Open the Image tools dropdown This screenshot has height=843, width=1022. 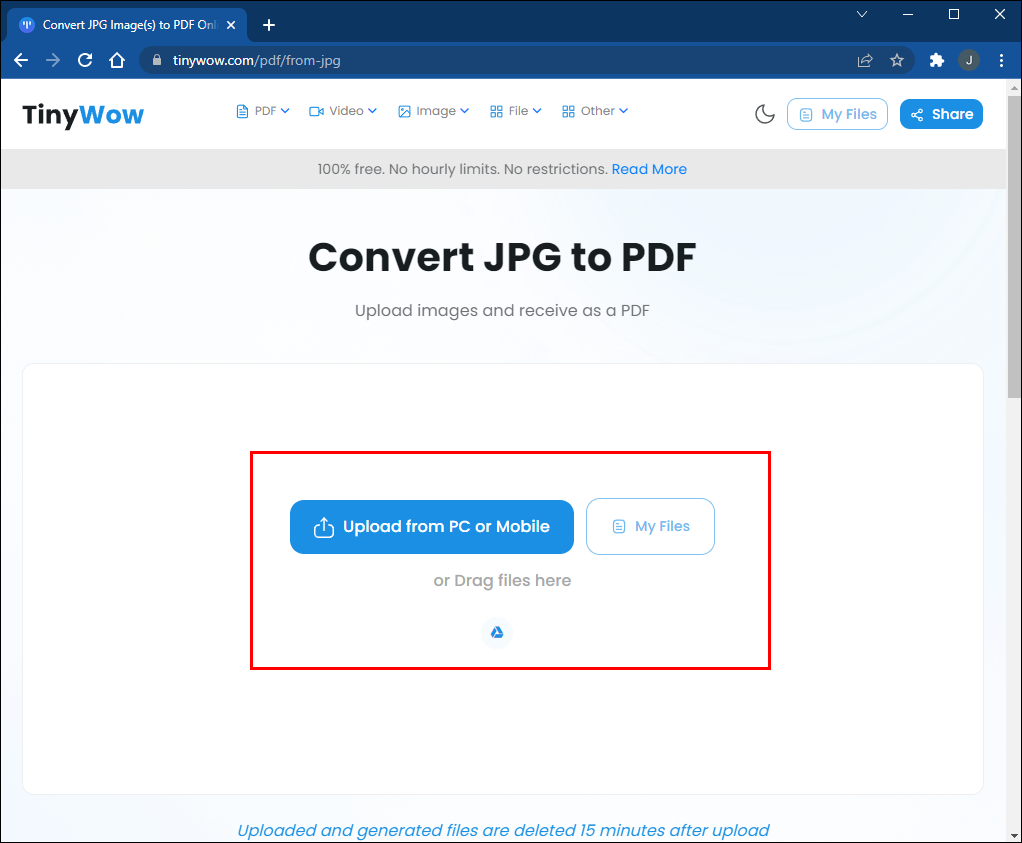point(433,111)
